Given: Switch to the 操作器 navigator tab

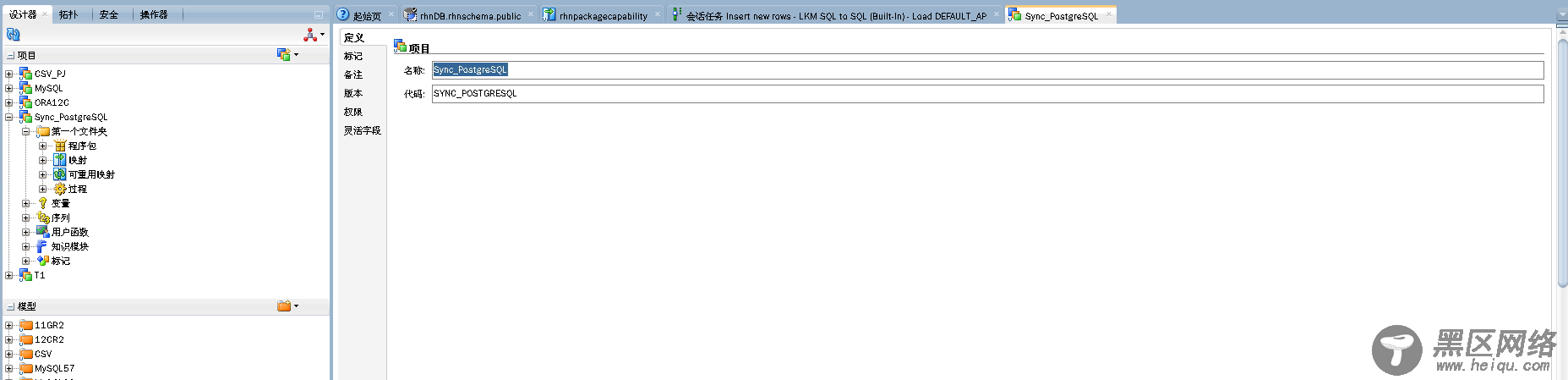Looking at the screenshot, I should coord(154,14).
